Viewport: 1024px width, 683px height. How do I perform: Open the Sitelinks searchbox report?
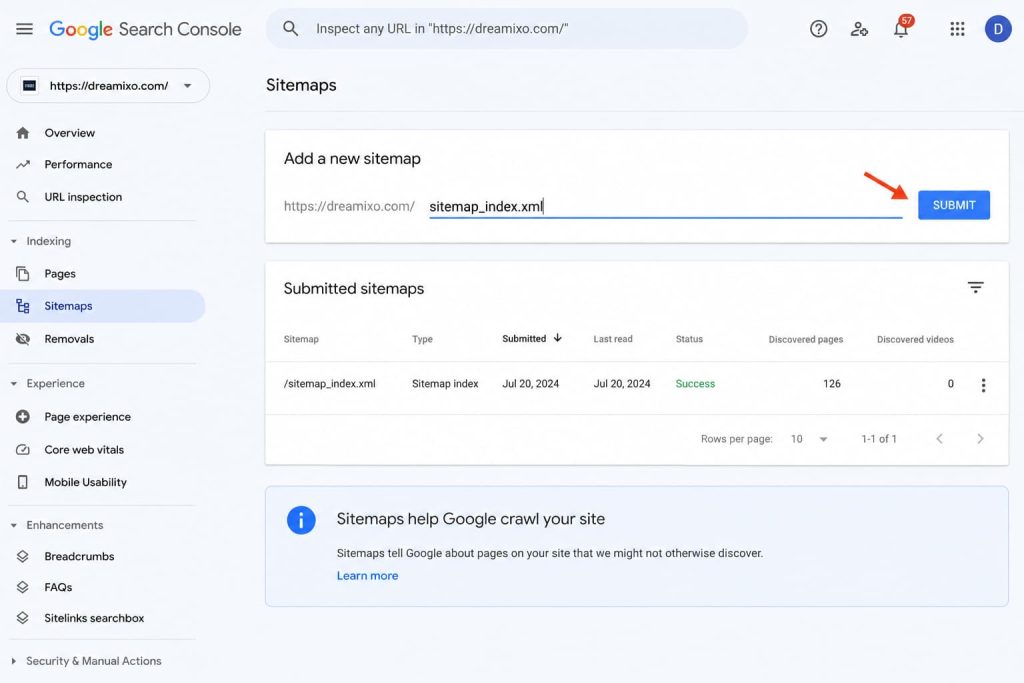pyautogui.click(x=94, y=618)
